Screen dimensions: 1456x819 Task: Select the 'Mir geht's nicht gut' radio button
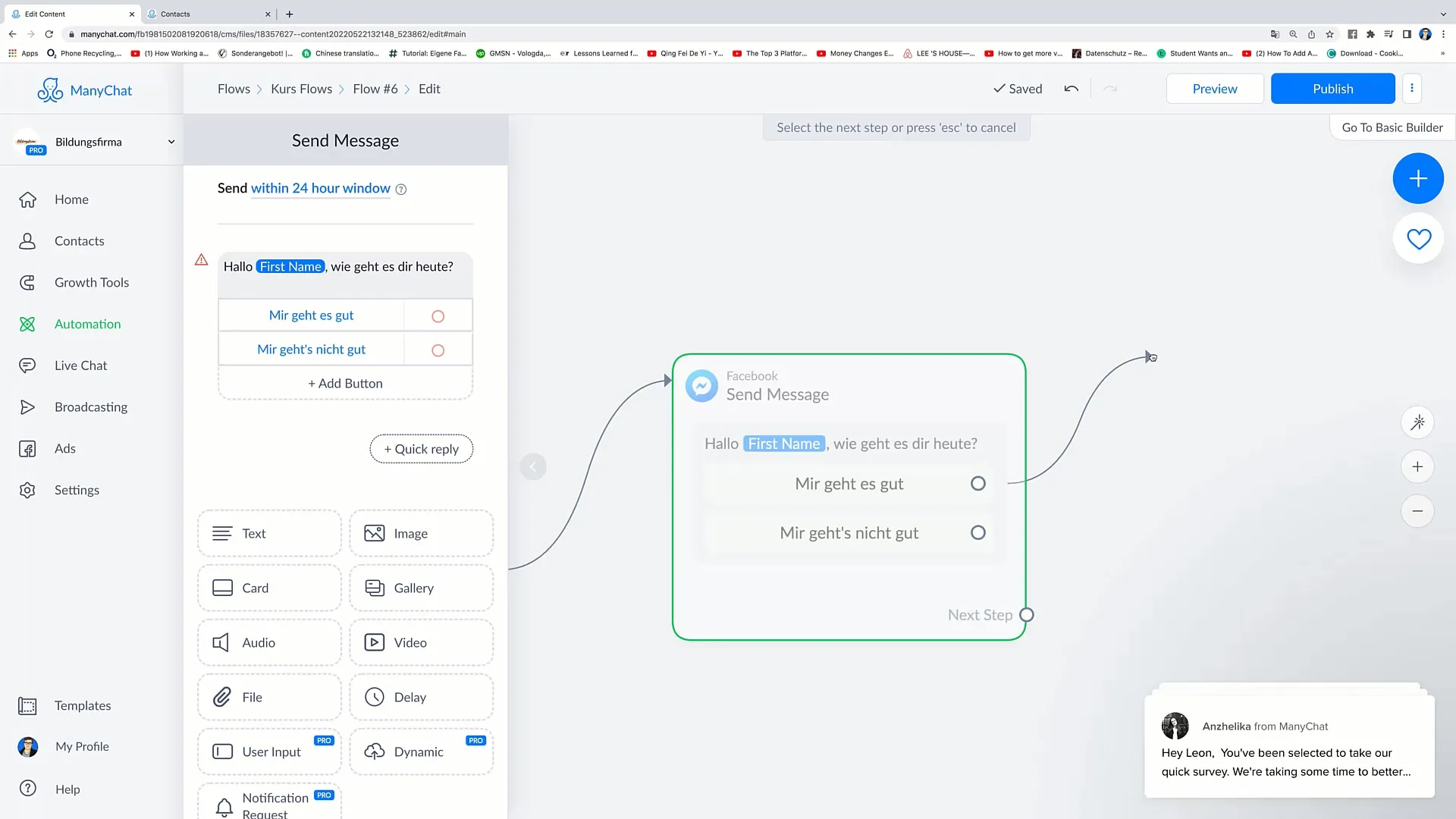437,349
